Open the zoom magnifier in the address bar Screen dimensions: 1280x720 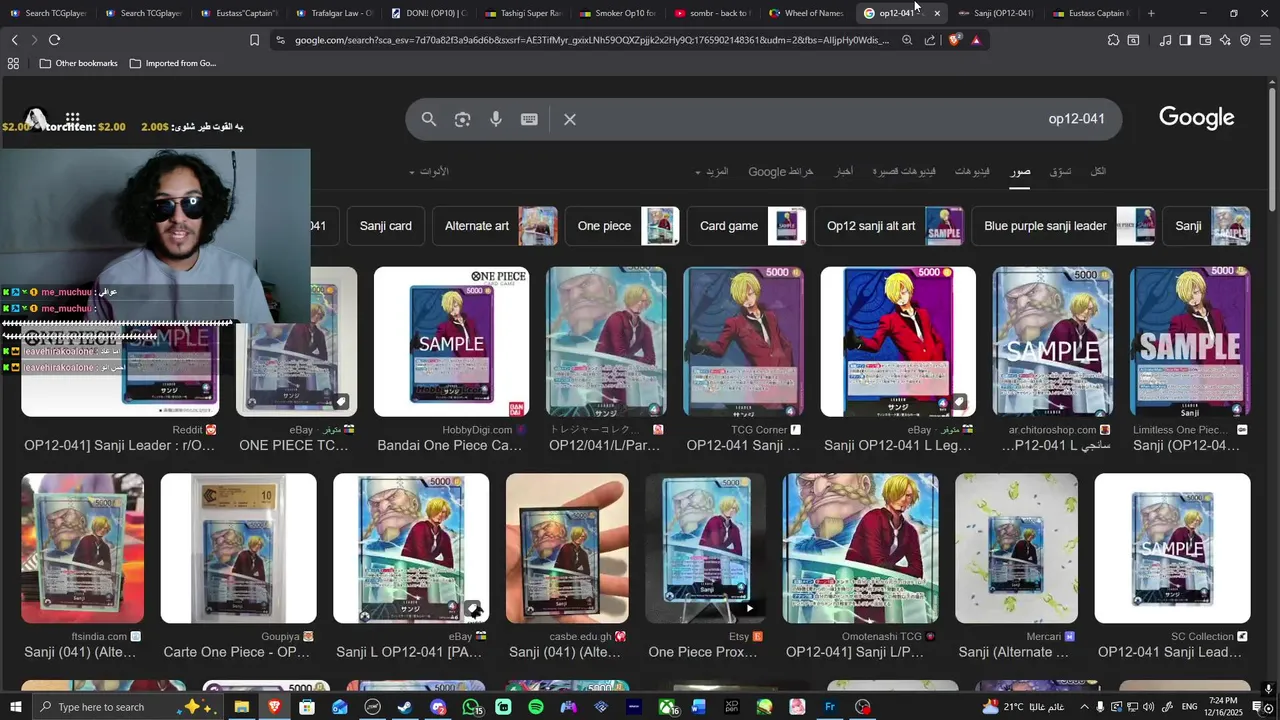(x=907, y=40)
